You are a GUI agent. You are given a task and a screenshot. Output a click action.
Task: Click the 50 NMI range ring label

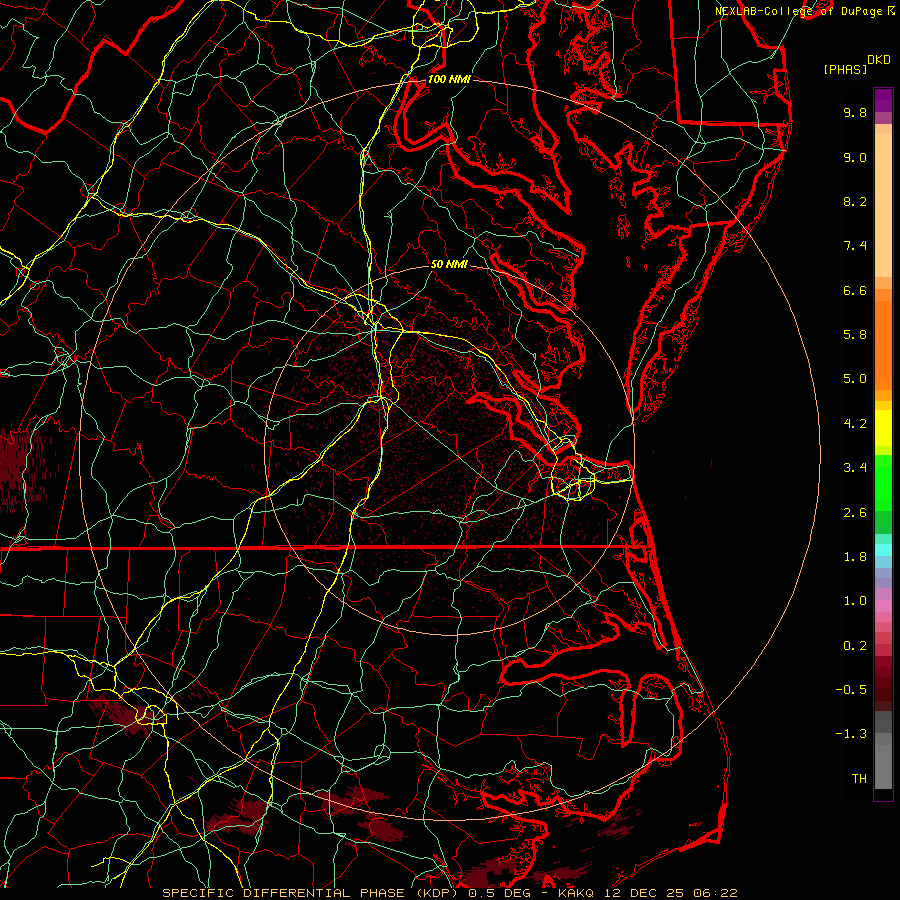point(449,264)
